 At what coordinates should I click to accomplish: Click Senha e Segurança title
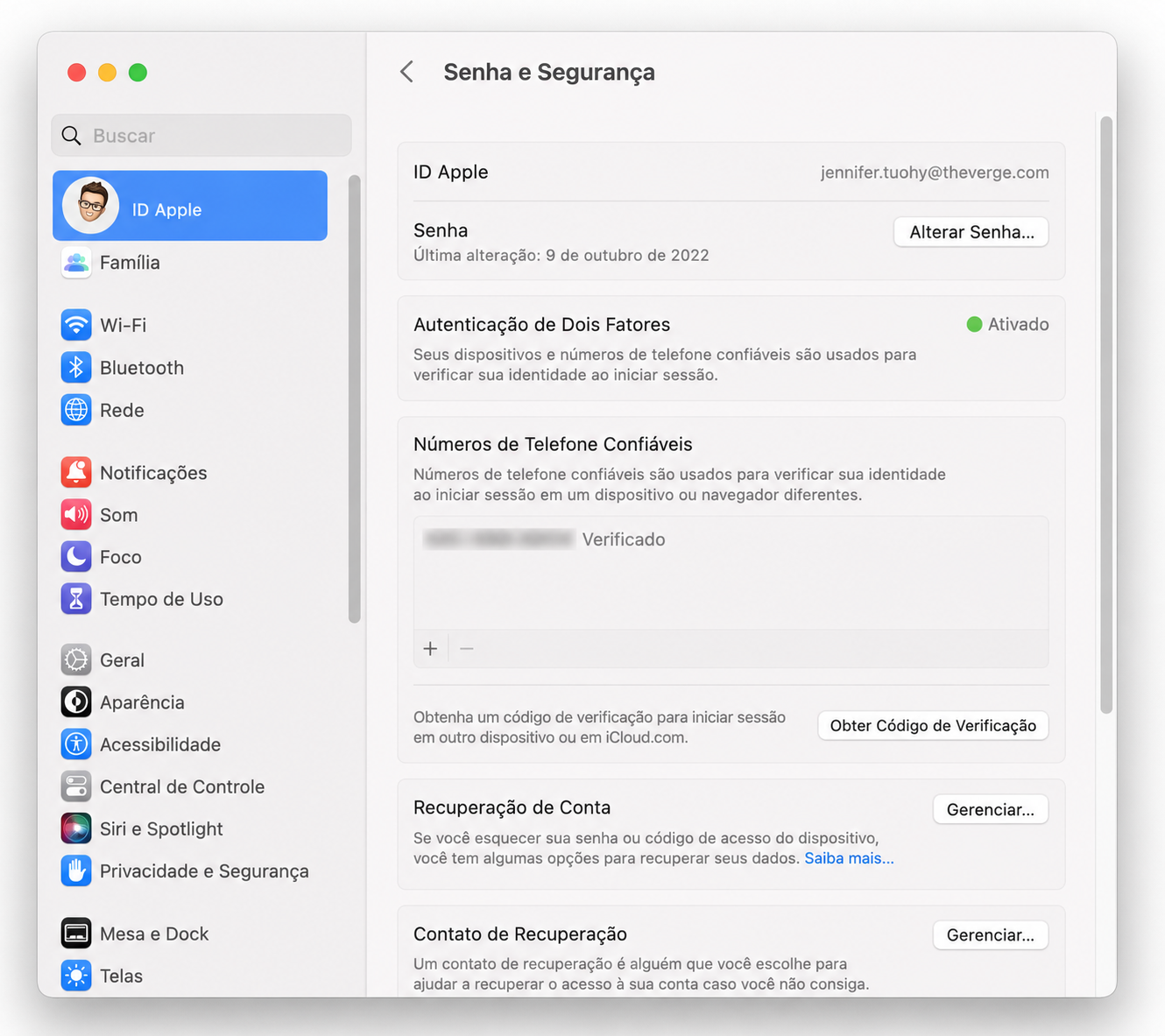[x=549, y=72]
